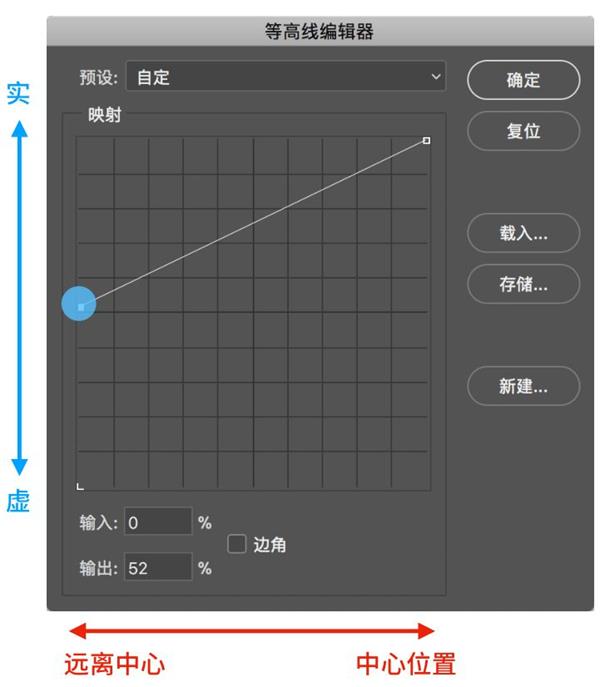The image size is (600, 687).
Task: Click the red 中心位置 annotation text
Action: (406, 664)
